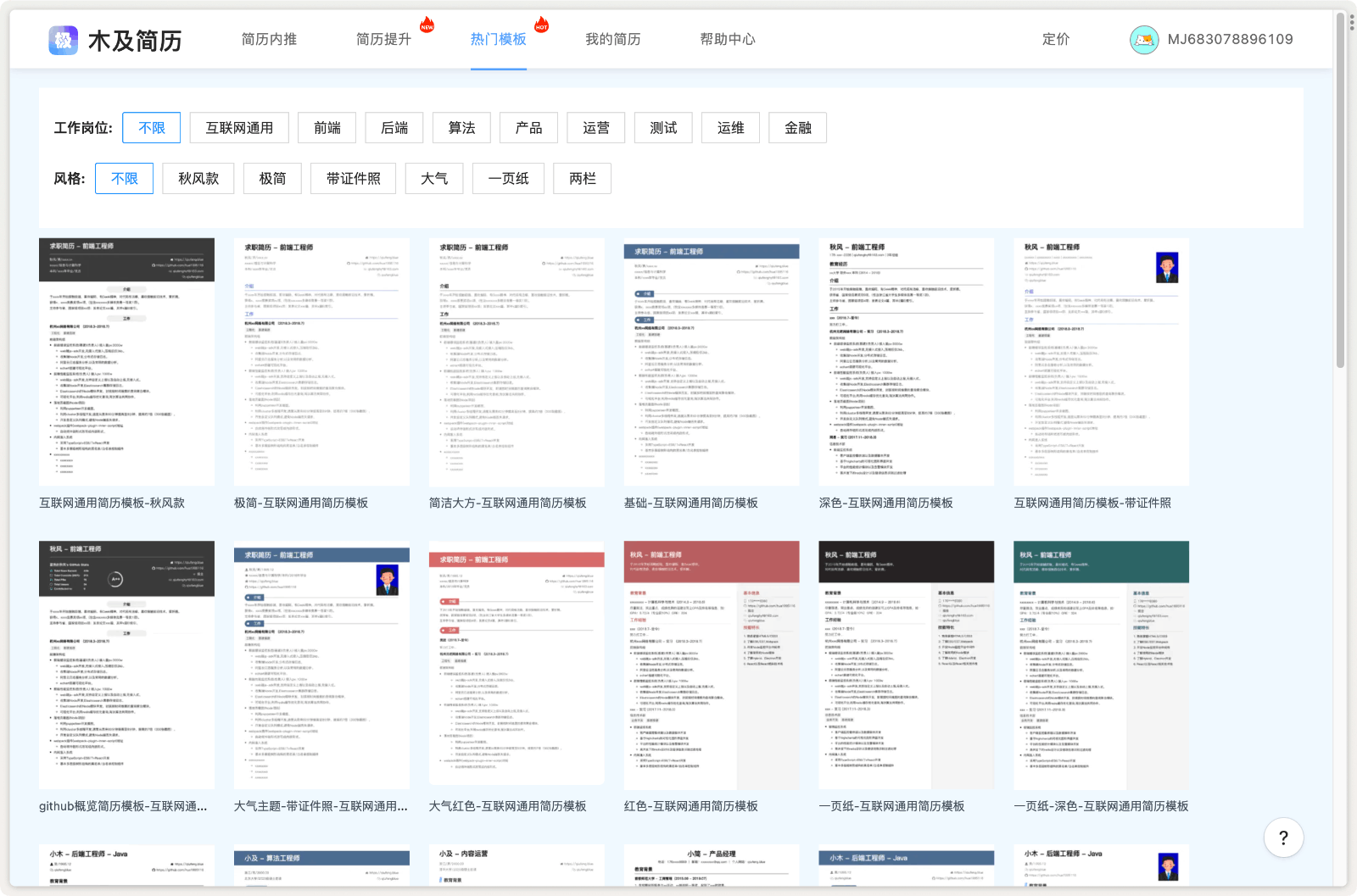Open the 简历提升 tab with NEW badge

pyautogui.click(x=383, y=40)
